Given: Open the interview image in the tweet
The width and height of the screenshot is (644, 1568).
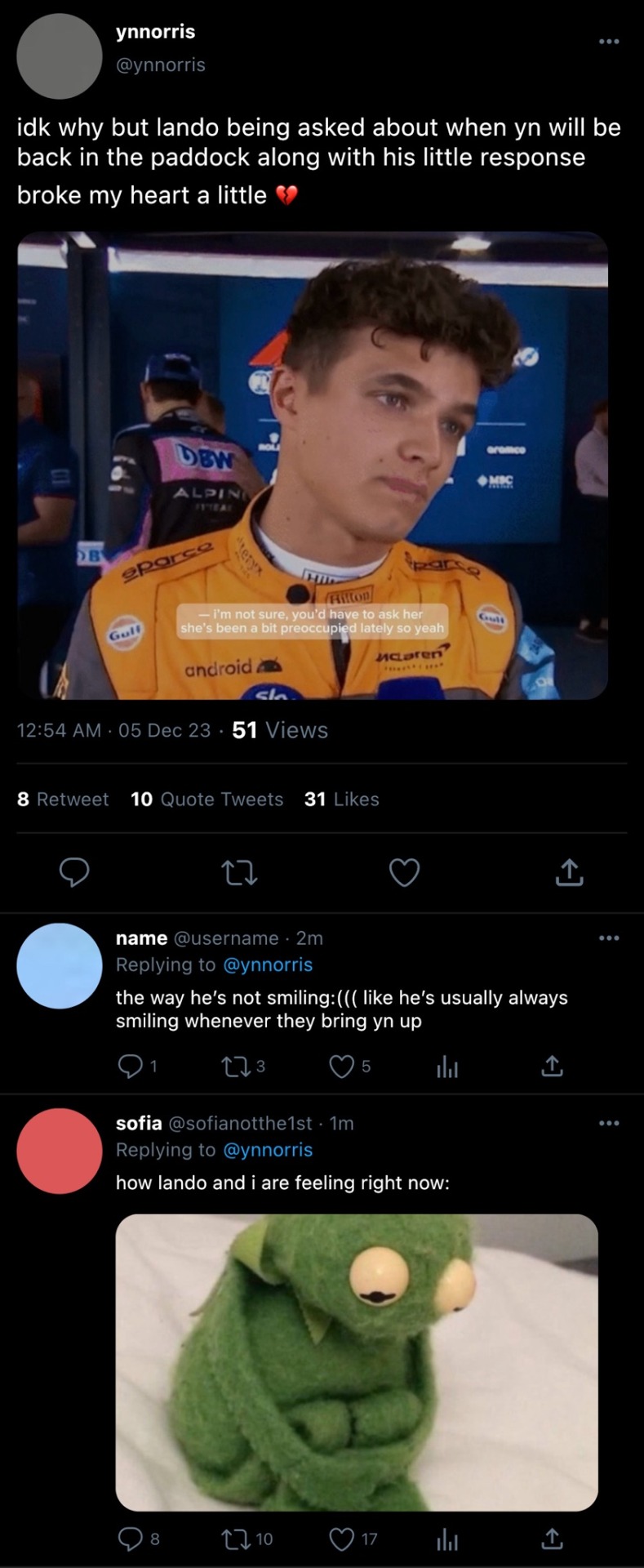Looking at the screenshot, I should (x=313, y=465).
